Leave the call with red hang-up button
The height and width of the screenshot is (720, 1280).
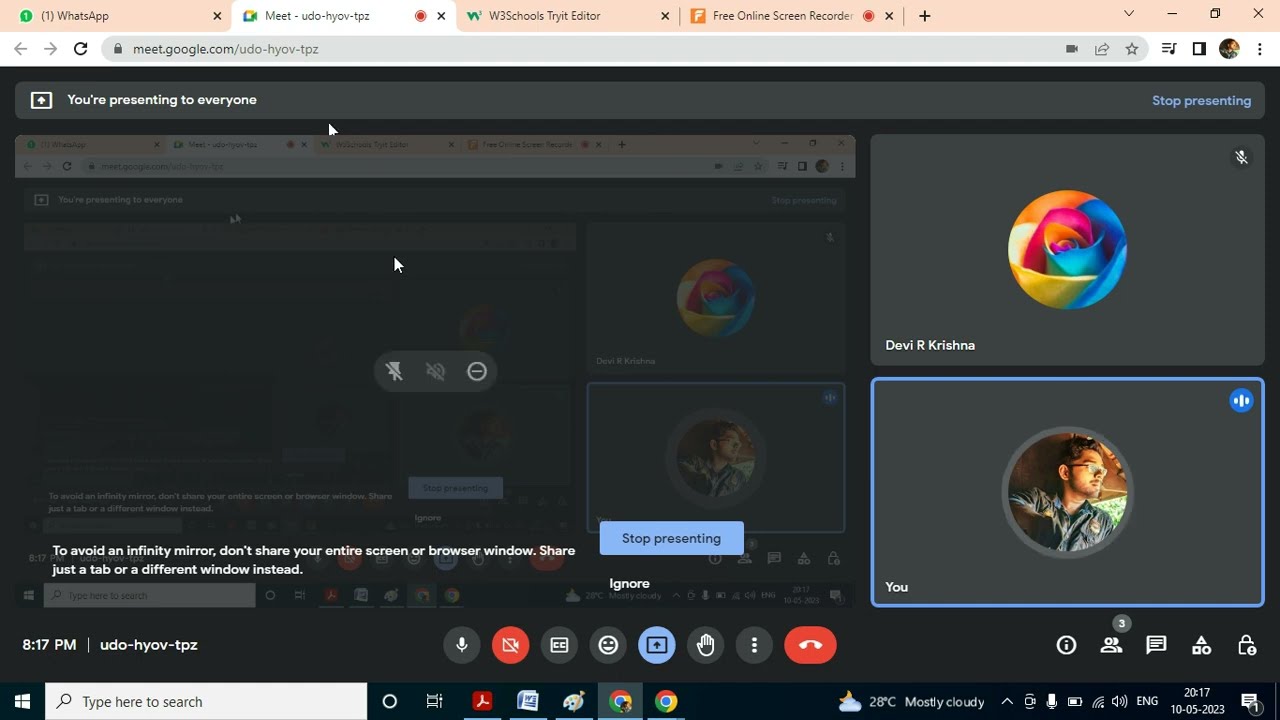point(811,645)
